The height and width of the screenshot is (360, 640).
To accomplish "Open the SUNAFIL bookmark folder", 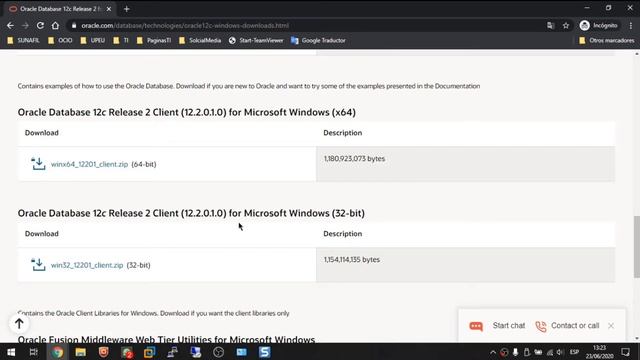I will point(24,40).
